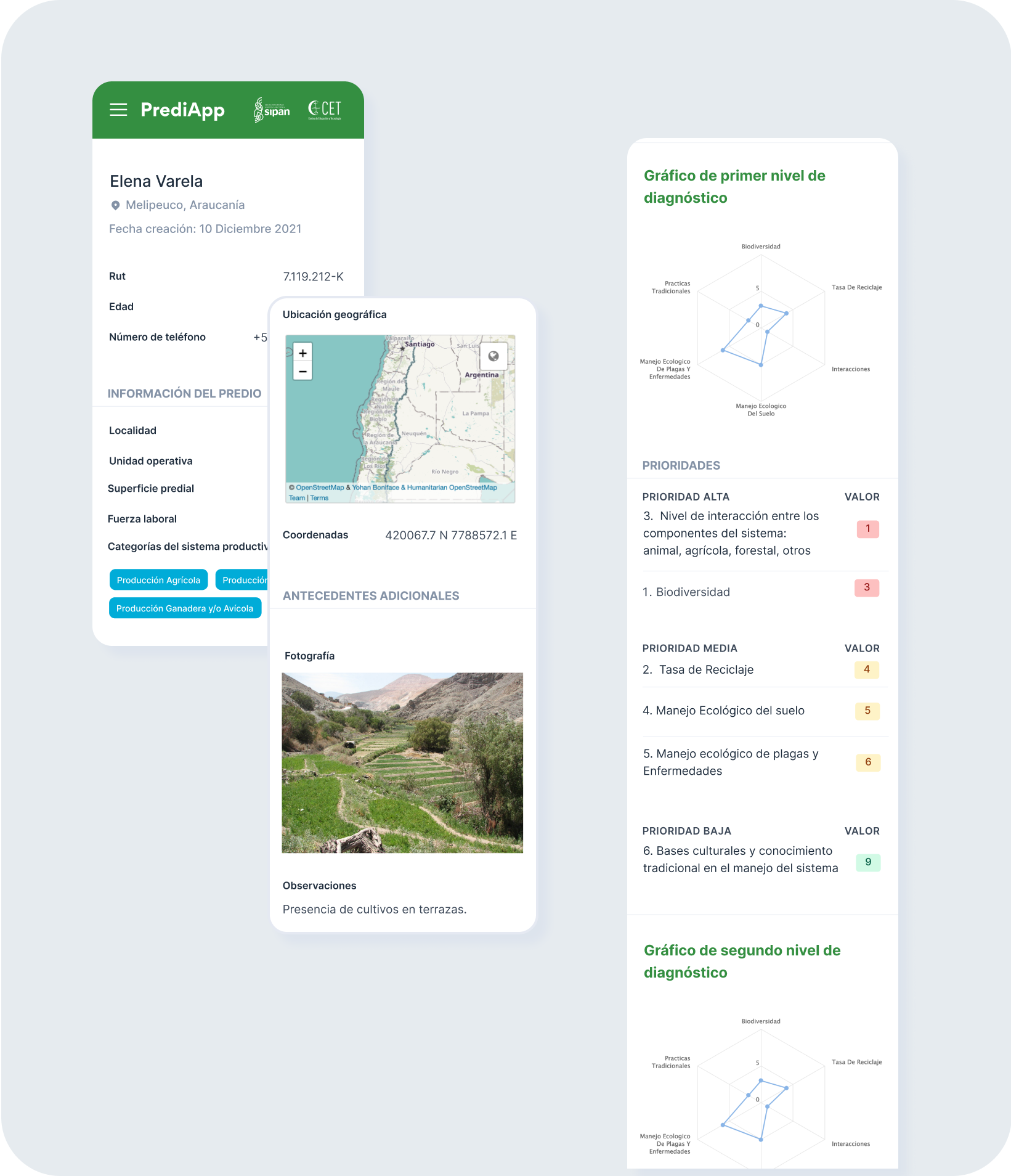Zoom in on the map with plus button
Viewport: 1011px width, 1176px height.
(302, 353)
